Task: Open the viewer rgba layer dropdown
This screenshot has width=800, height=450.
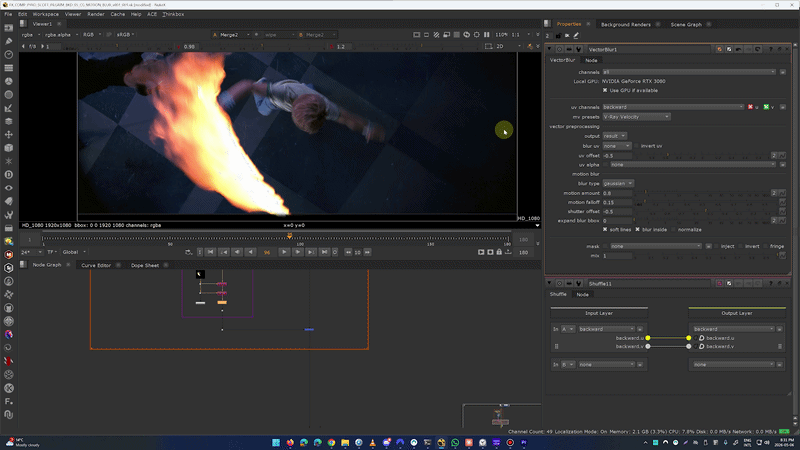Action: 30,35
